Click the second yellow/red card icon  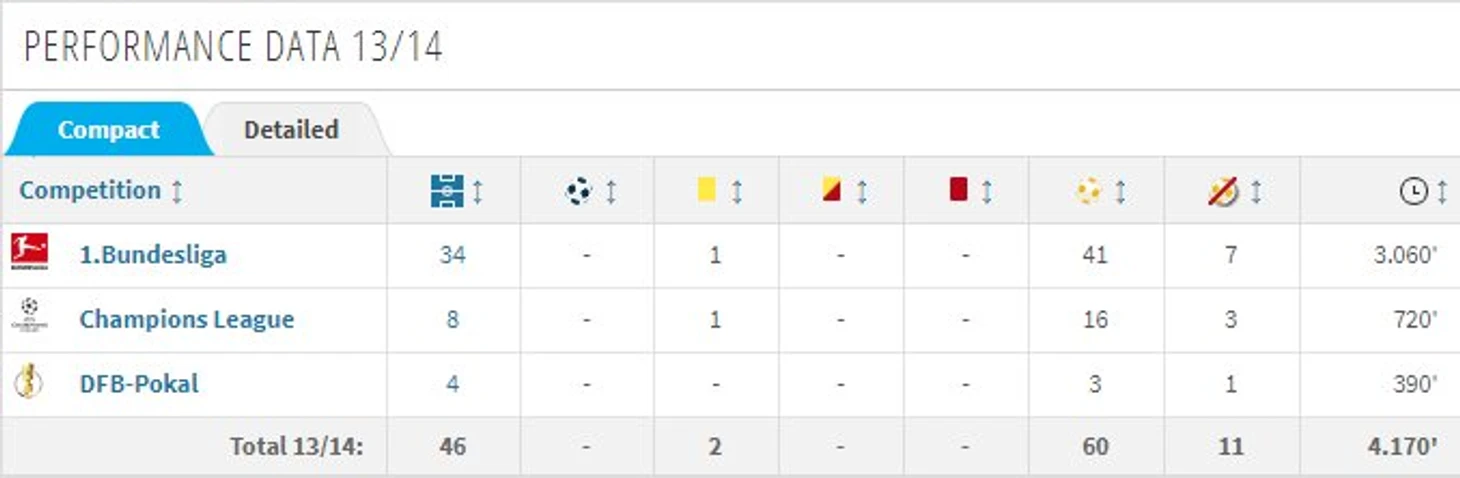click(x=832, y=189)
